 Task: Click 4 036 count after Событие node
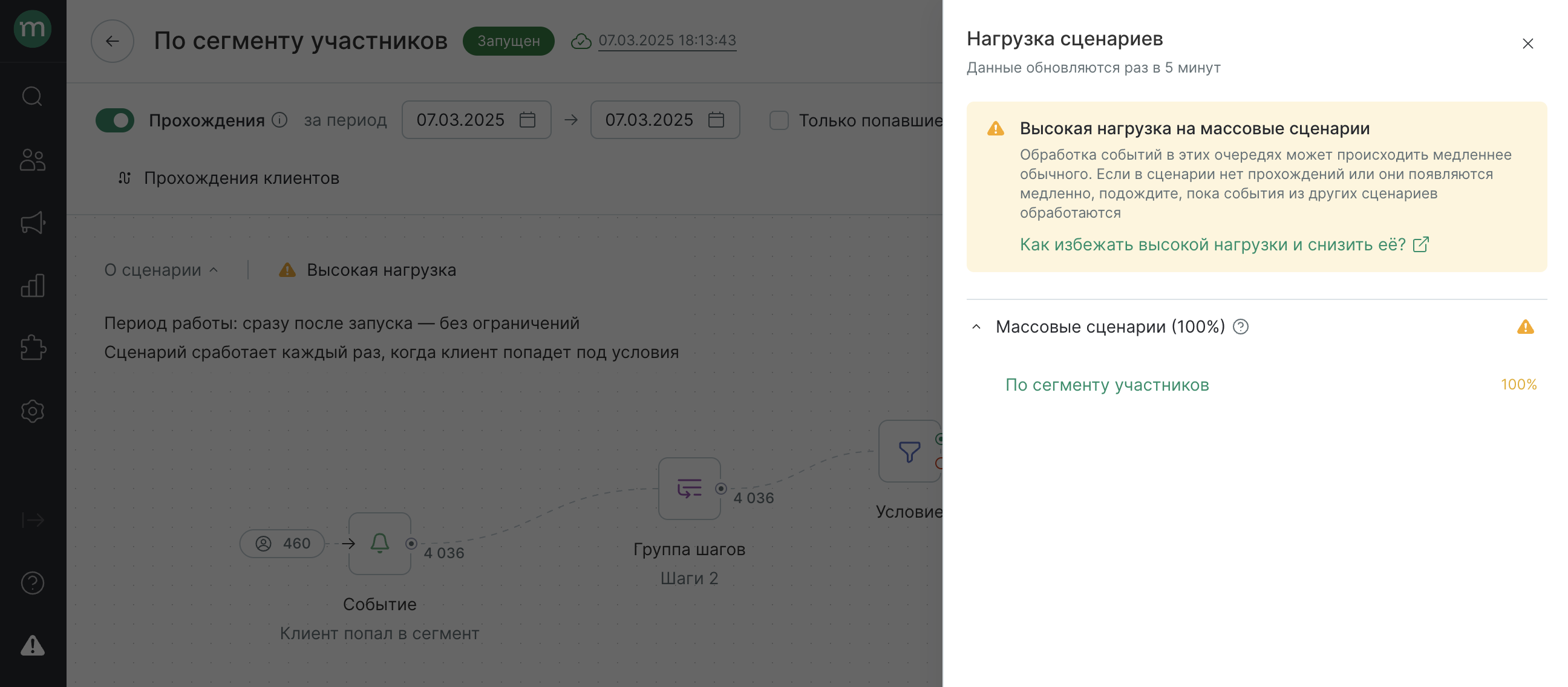tap(444, 553)
